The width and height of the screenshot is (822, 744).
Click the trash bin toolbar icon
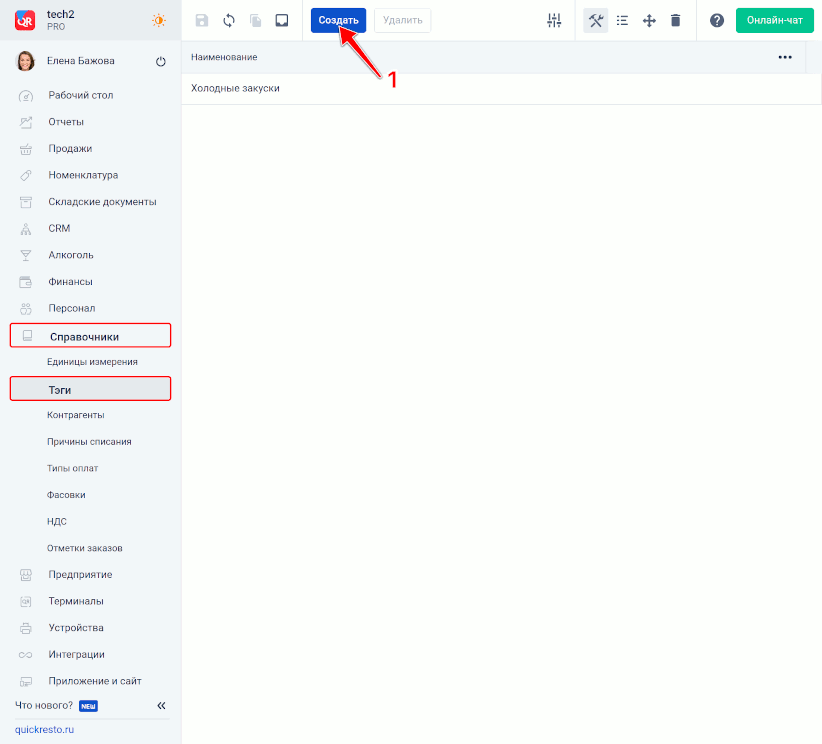676,20
